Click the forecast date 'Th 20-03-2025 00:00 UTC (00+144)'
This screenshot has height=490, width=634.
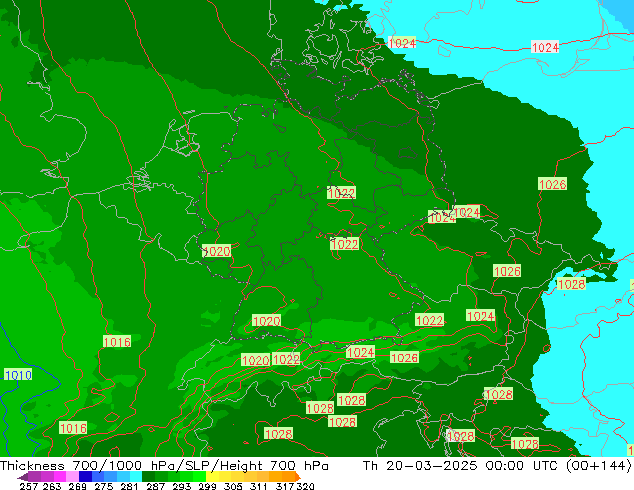[x=497, y=466]
